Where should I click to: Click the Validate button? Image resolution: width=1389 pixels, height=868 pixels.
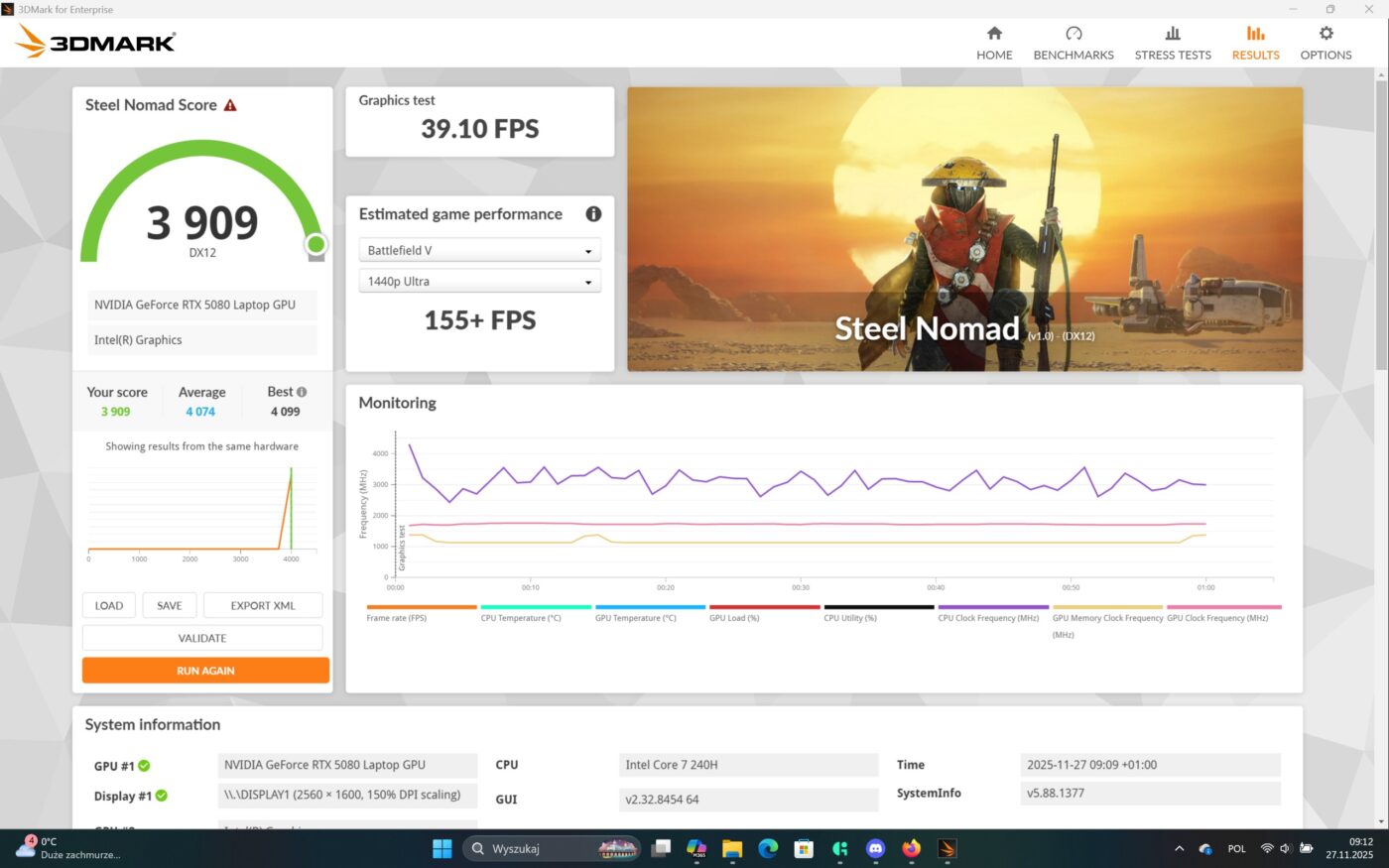click(x=202, y=638)
